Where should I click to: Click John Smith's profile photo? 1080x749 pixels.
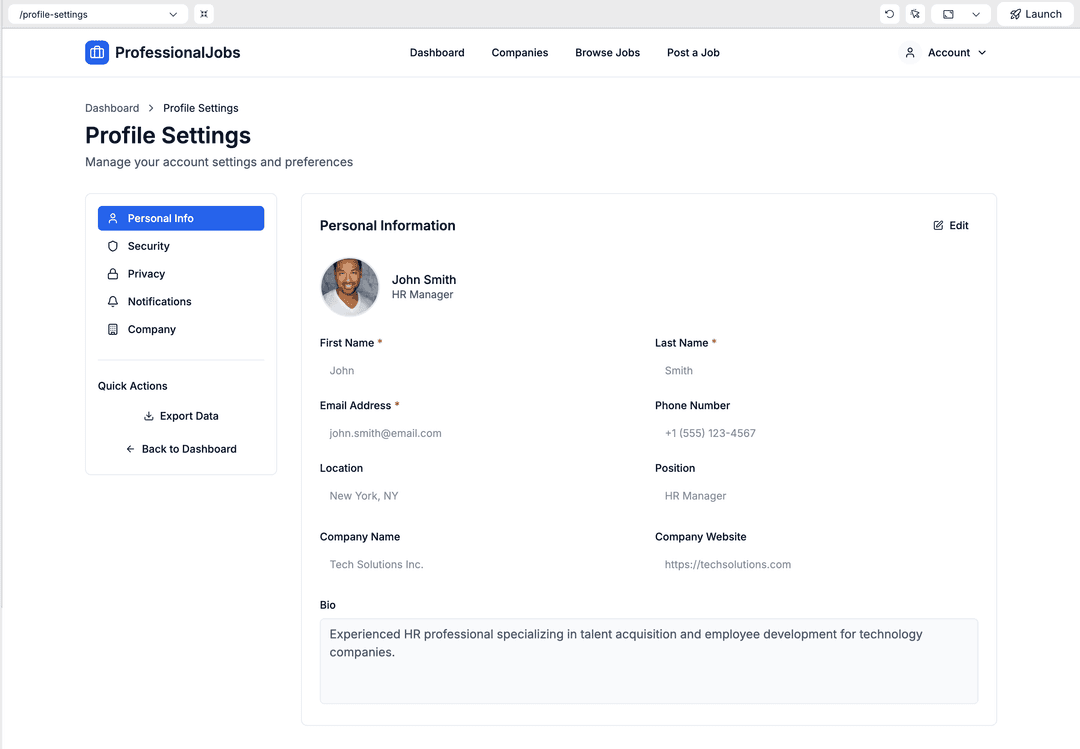click(350, 287)
